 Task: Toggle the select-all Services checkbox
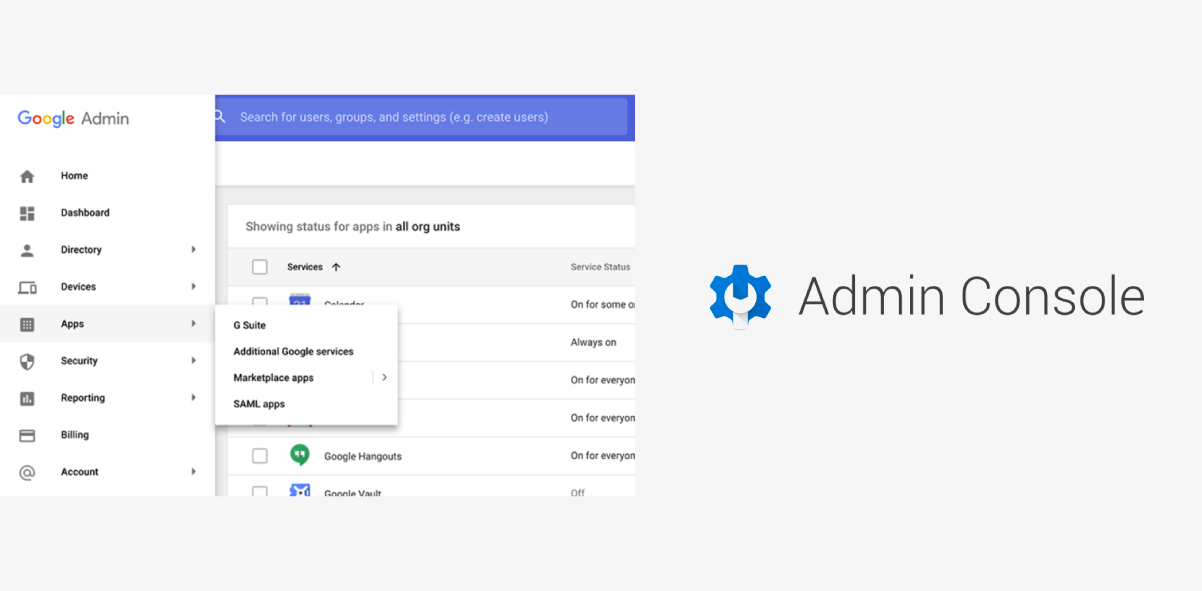click(260, 267)
